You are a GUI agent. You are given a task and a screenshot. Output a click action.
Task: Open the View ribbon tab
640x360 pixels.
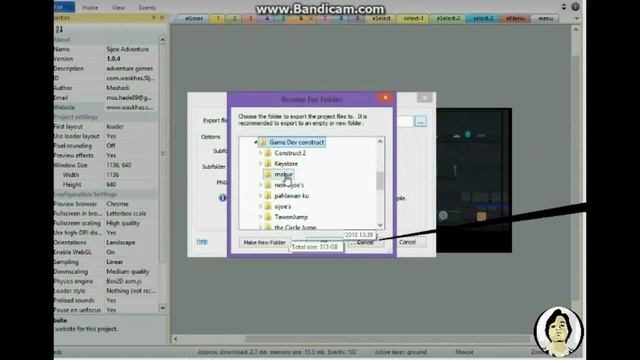118,8
